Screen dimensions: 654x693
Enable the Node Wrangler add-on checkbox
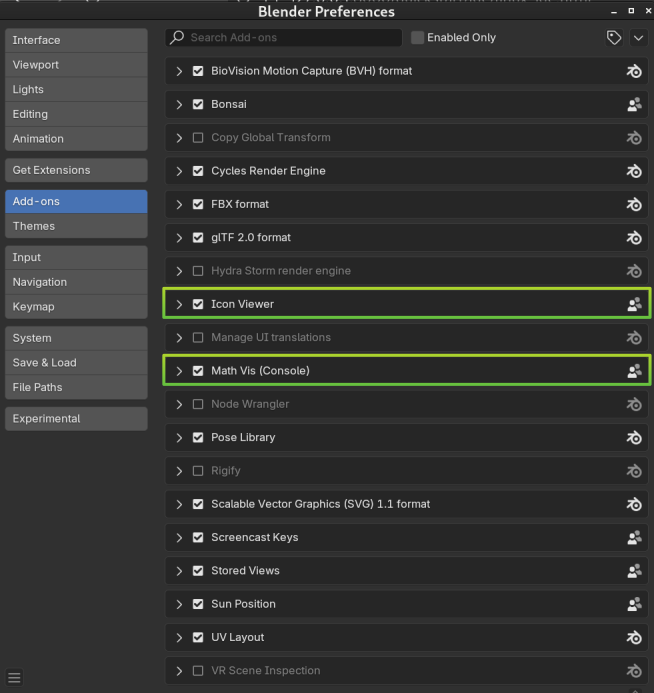(198, 404)
